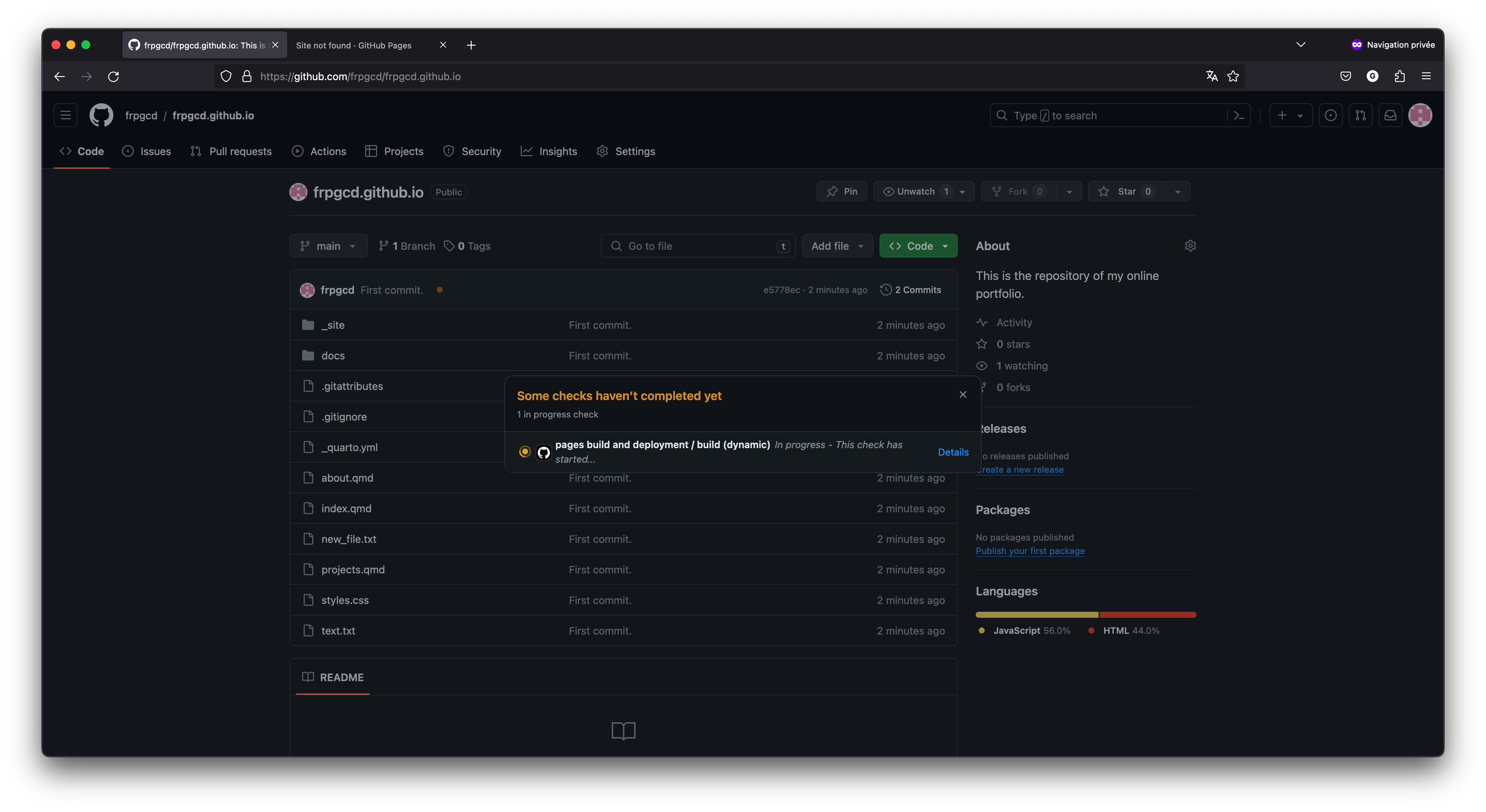
Task: Open the Security tab
Action: [x=472, y=151]
